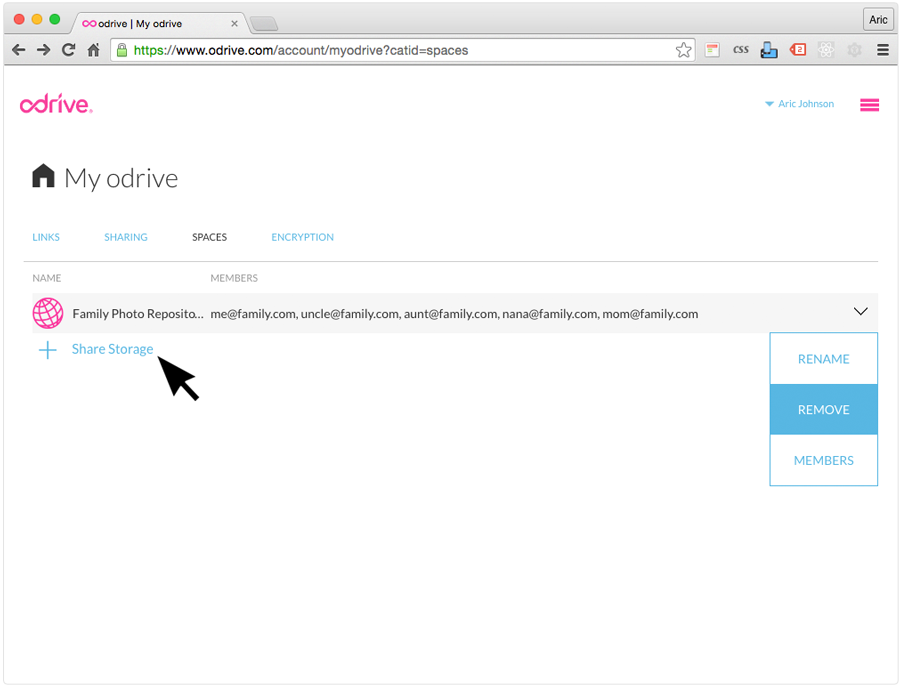Click the CSS extension icon

coord(740,50)
